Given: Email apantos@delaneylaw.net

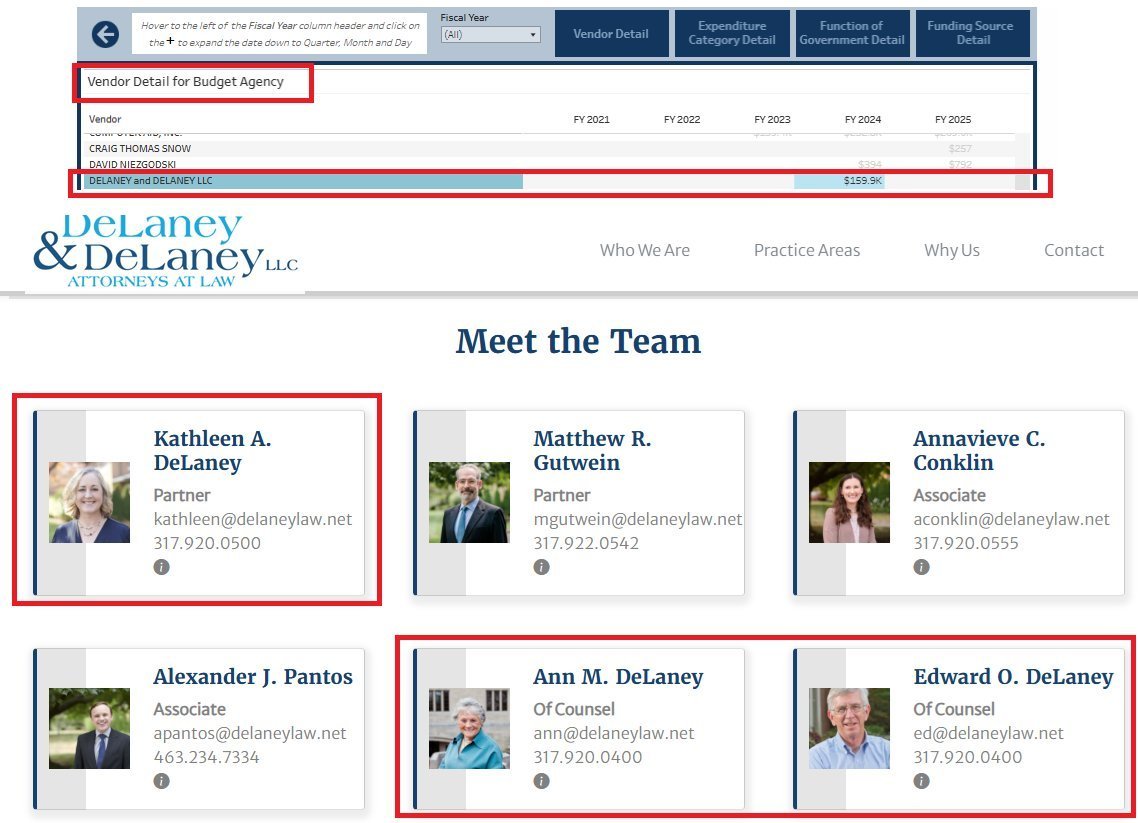Looking at the screenshot, I should click(x=250, y=734).
